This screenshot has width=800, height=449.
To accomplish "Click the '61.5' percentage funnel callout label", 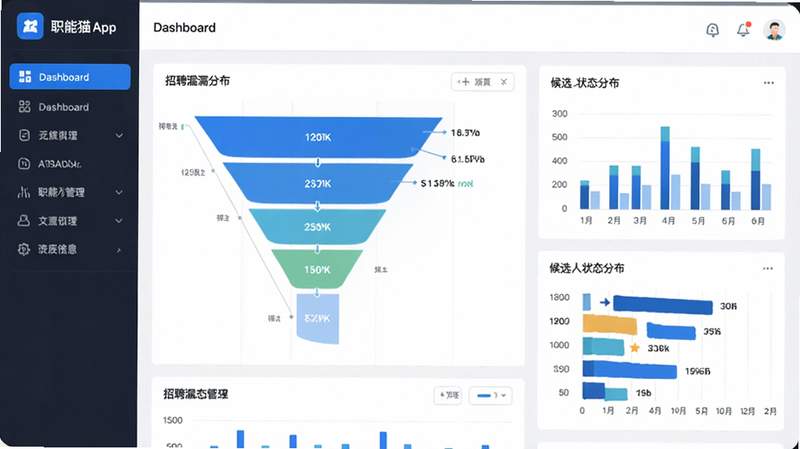I will coord(468,159).
